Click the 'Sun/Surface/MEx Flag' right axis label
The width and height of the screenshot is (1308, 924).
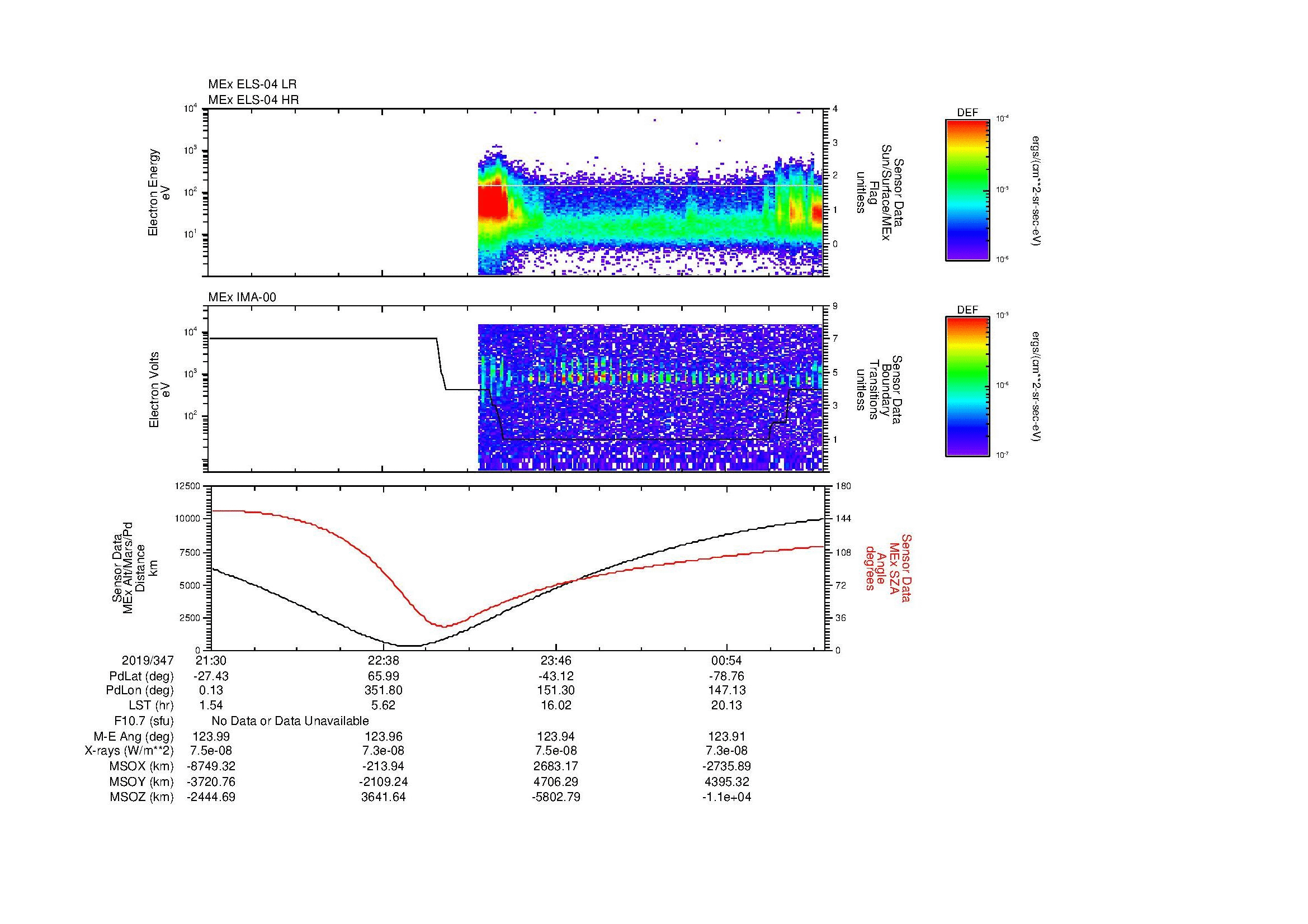880,192
